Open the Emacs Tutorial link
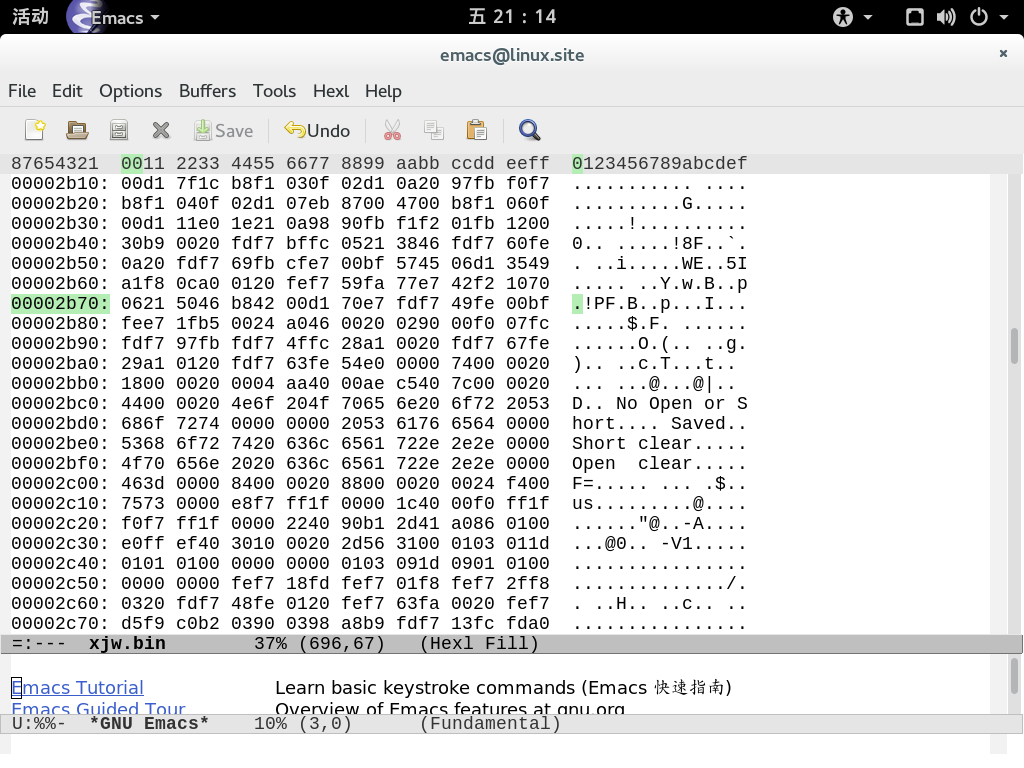This screenshot has height=768, width=1024. 78,688
